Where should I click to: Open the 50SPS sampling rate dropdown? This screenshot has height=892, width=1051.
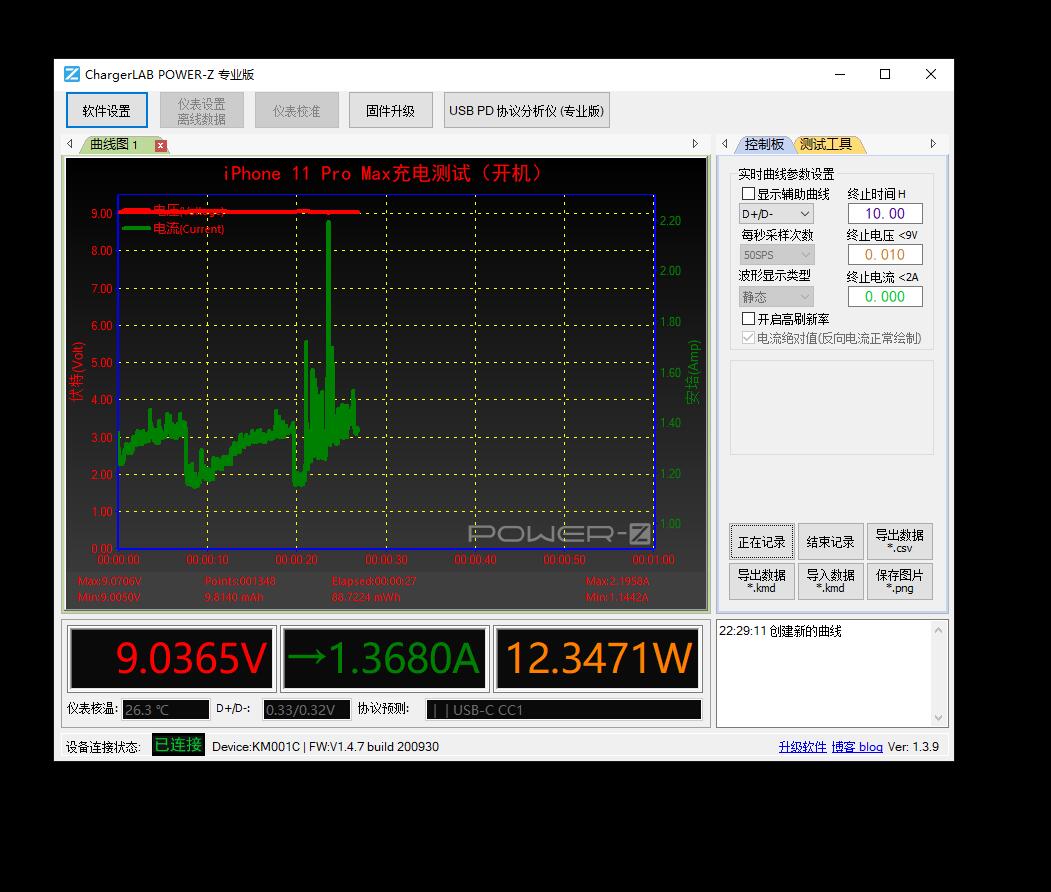(776, 255)
